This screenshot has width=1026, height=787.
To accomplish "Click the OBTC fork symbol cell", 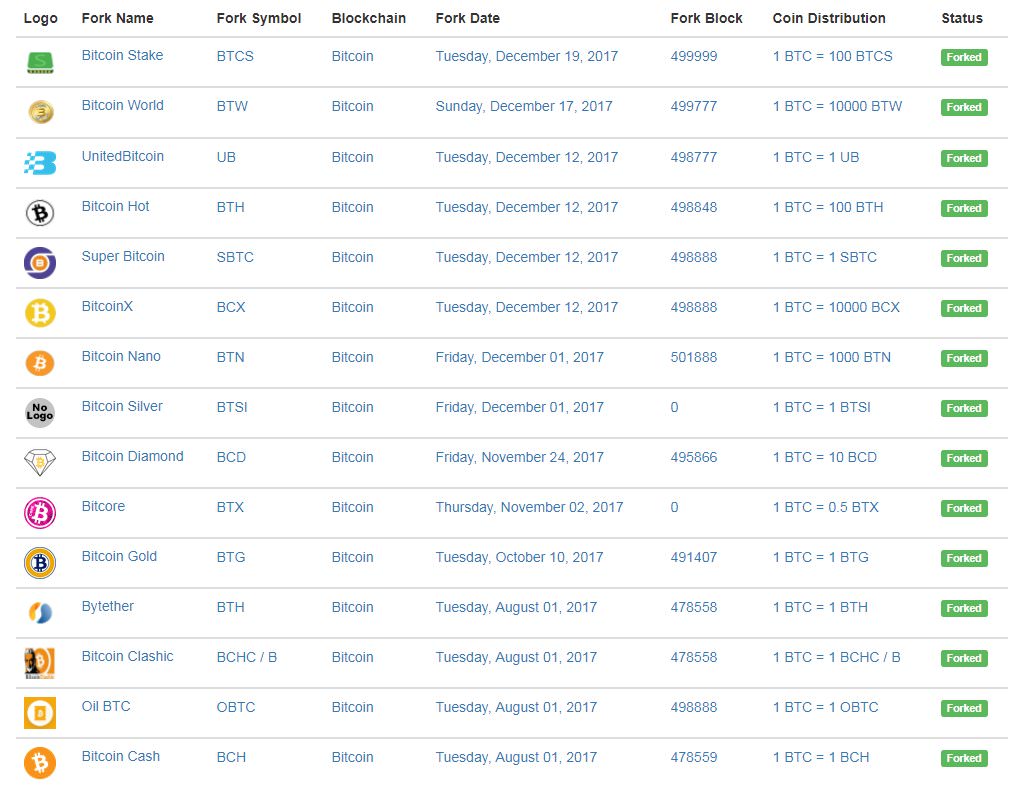I will (x=236, y=708).
